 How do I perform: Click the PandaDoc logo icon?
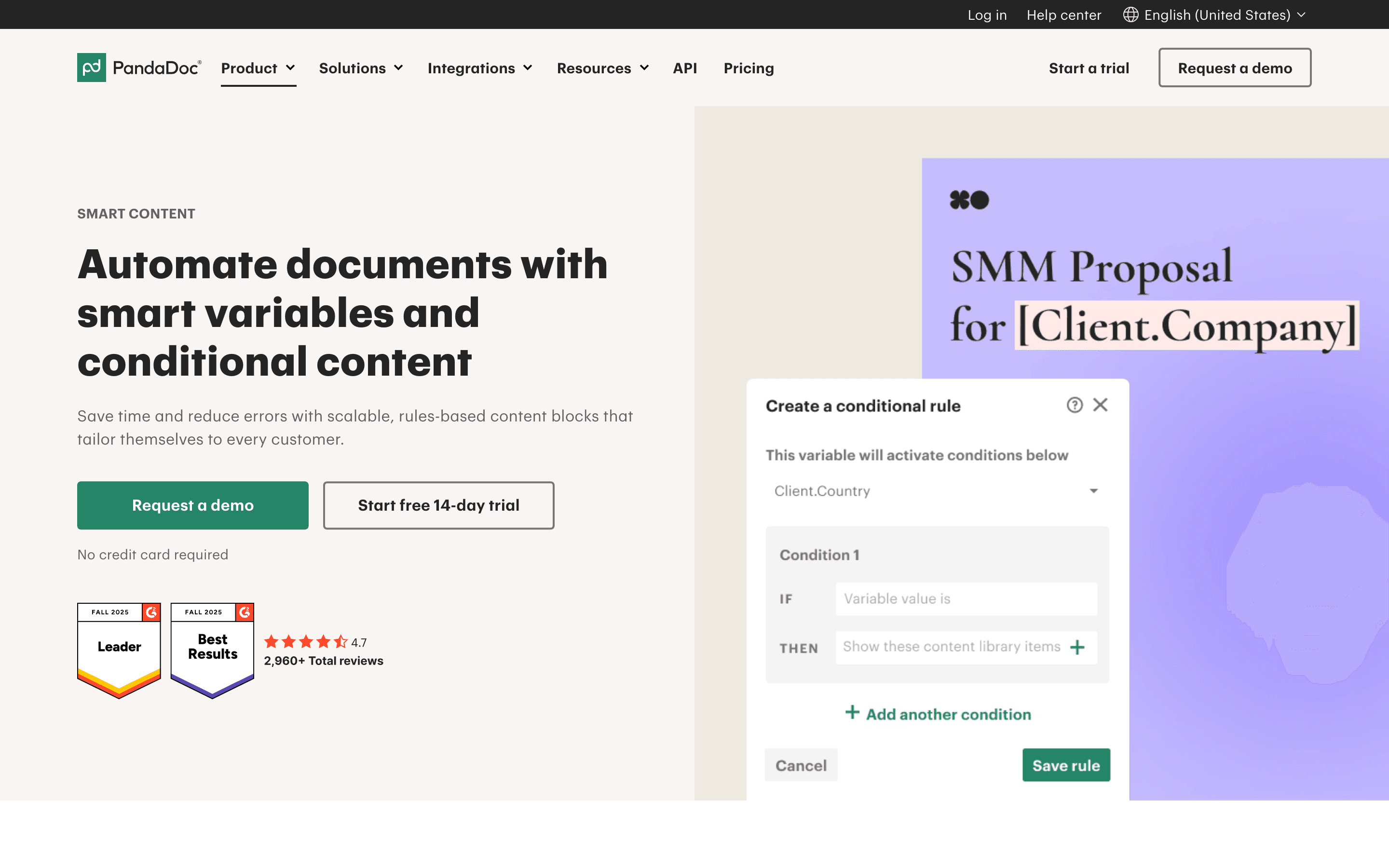click(91, 68)
